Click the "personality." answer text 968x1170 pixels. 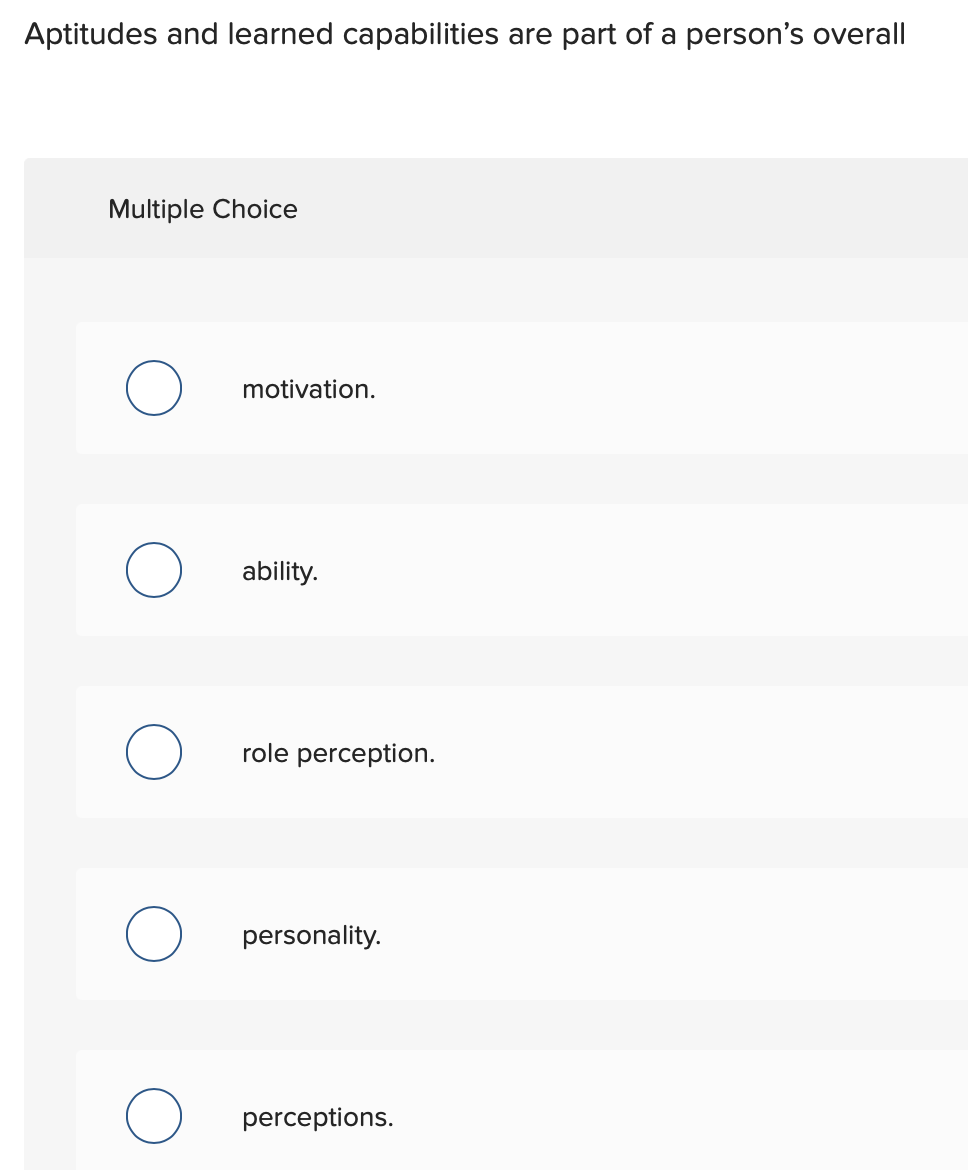tap(311, 935)
